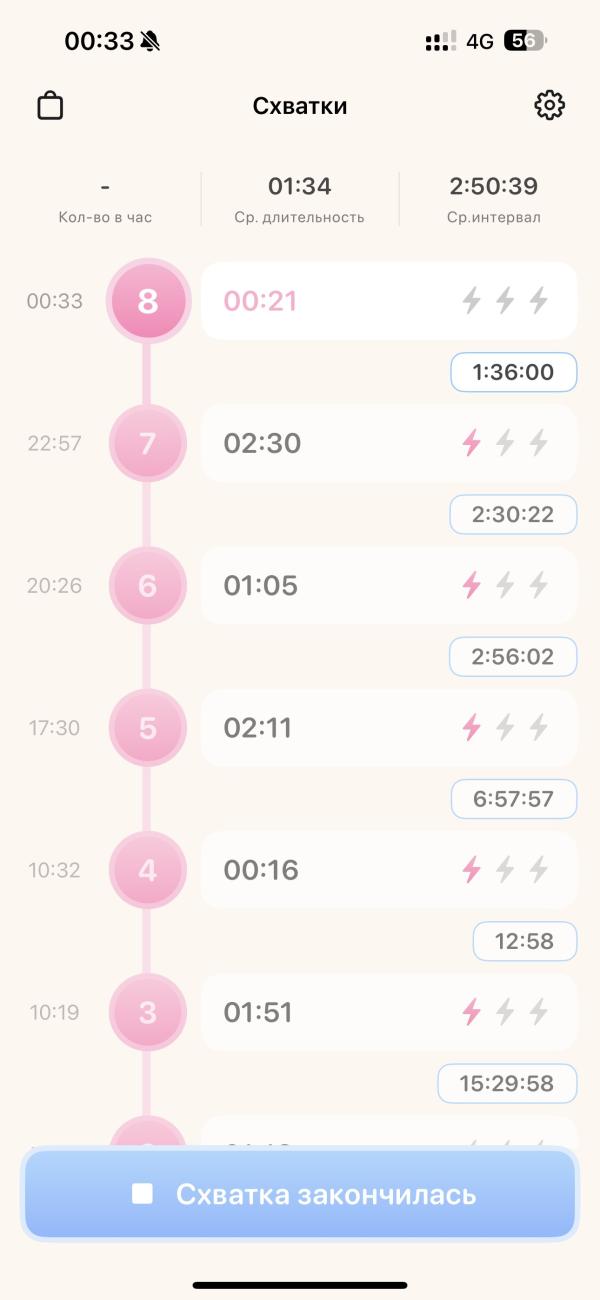Image resolution: width=600 pixels, height=1300 pixels.
Task: Tap stop square icon in bottom button
Action: pos(142,1194)
